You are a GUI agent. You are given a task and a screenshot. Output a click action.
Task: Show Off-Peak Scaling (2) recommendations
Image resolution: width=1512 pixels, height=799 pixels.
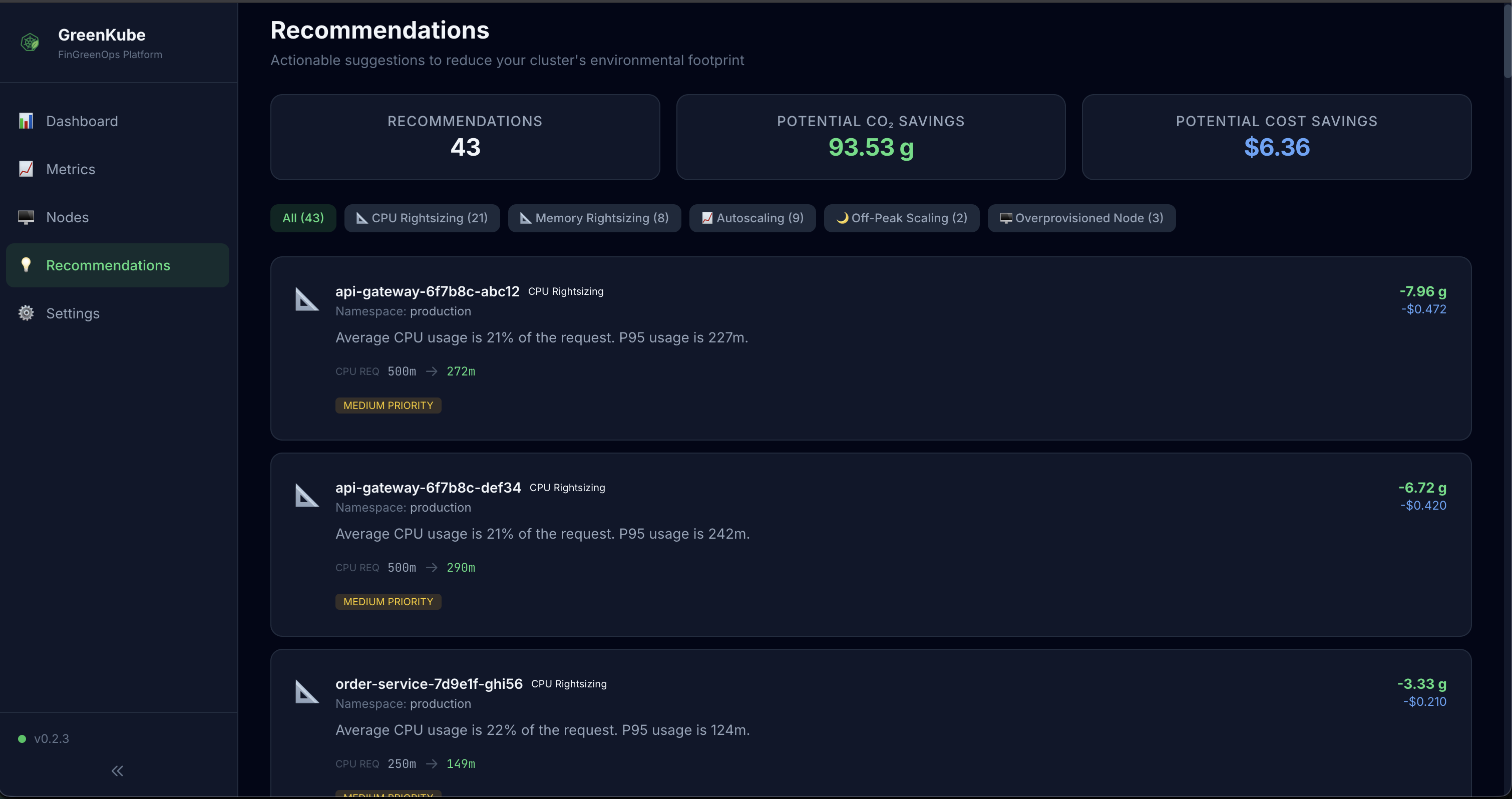[902, 218]
